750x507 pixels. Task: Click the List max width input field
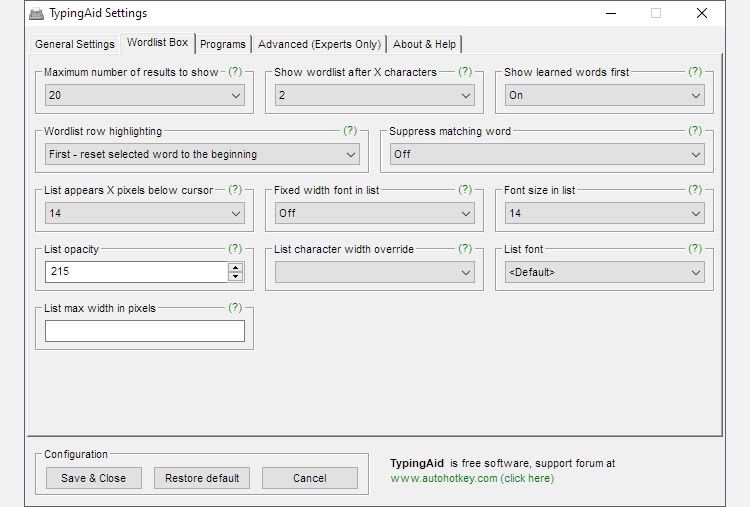(x=145, y=331)
